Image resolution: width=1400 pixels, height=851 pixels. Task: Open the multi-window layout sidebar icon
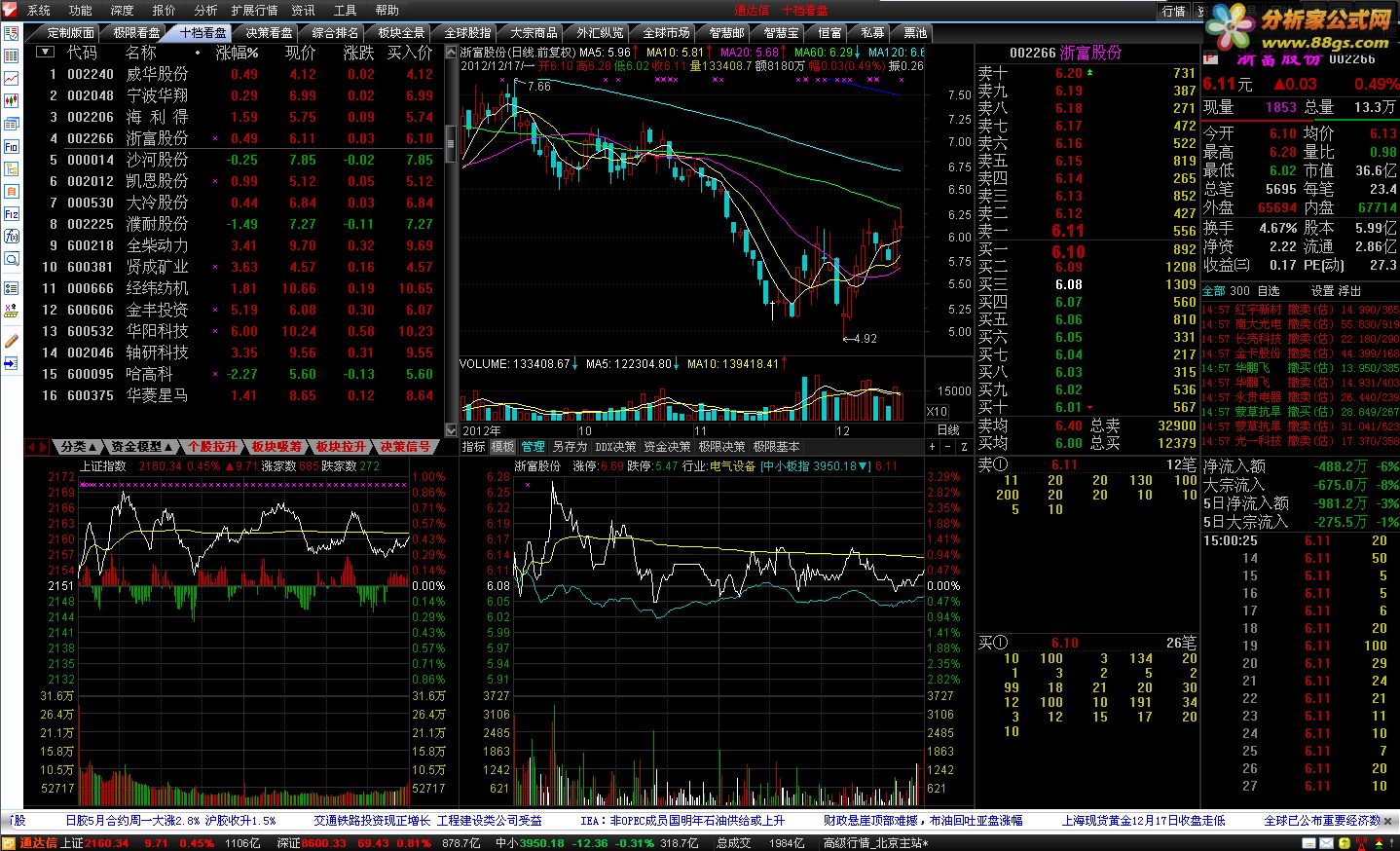11,124
